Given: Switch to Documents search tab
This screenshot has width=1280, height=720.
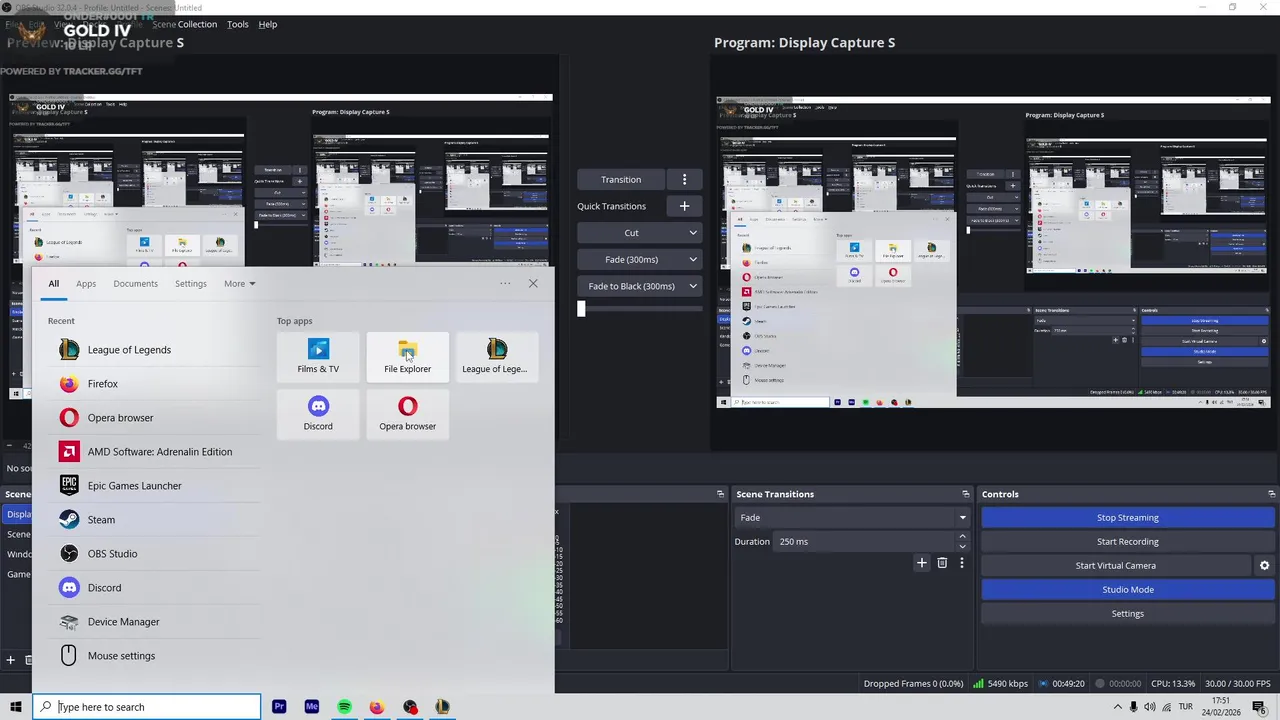Looking at the screenshot, I should pos(135,284).
